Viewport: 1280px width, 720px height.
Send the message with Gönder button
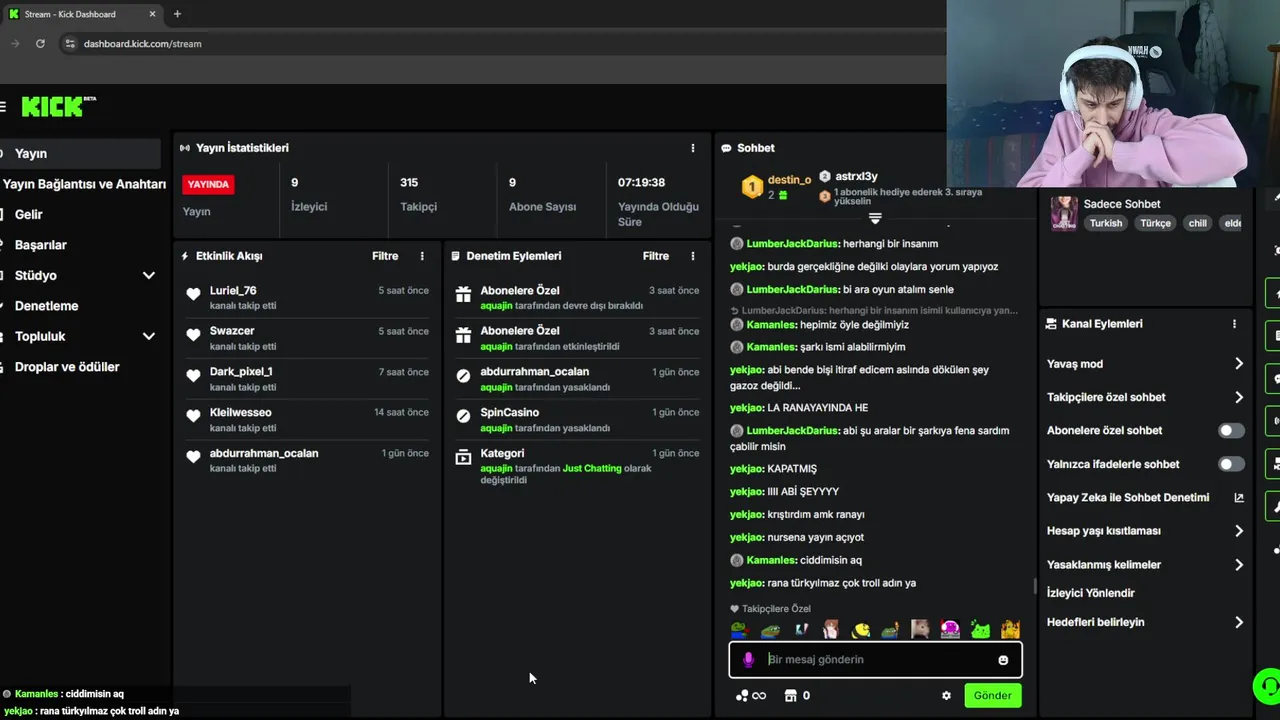[993, 696]
